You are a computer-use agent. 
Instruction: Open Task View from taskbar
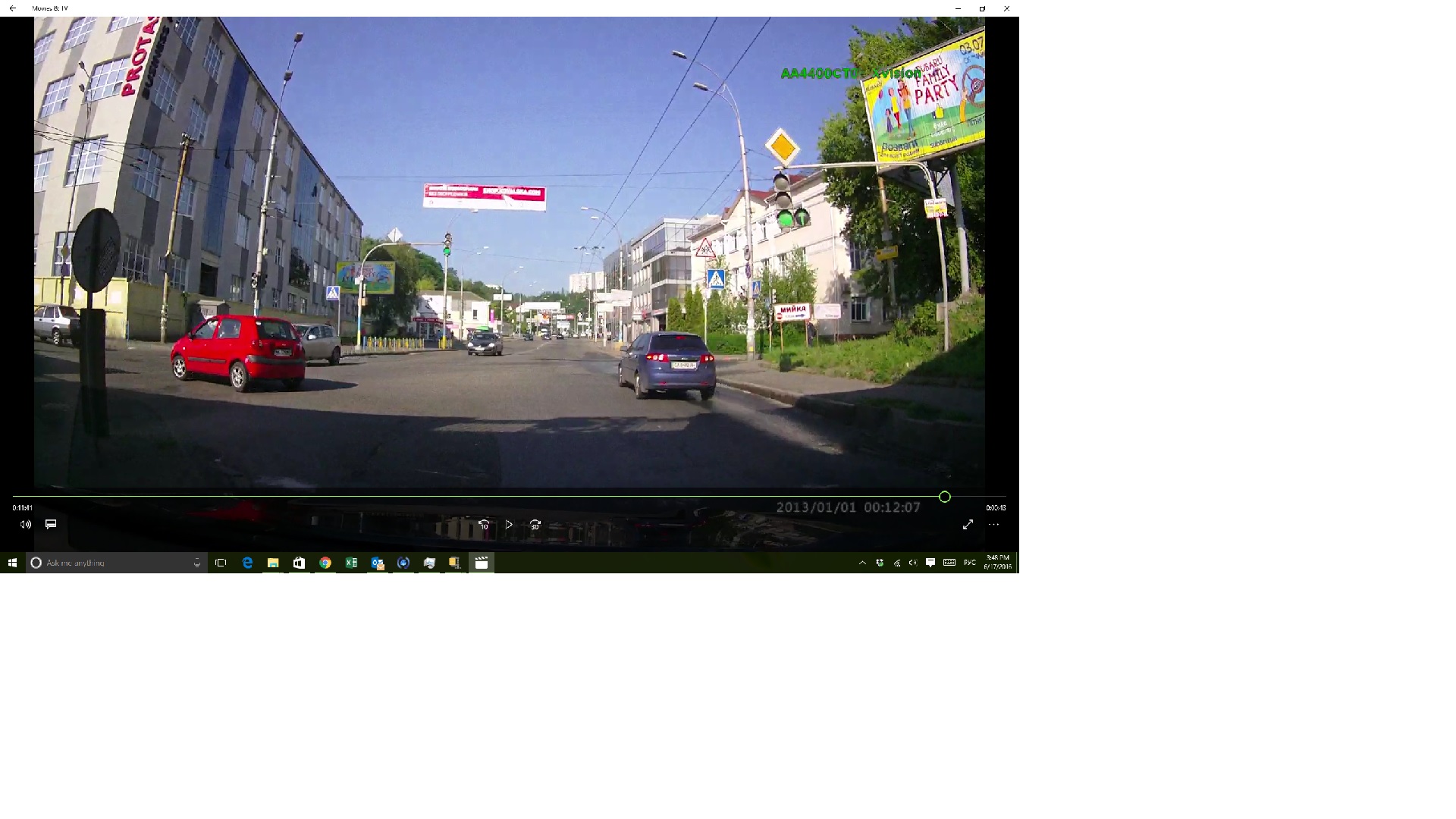click(x=221, y=563)
